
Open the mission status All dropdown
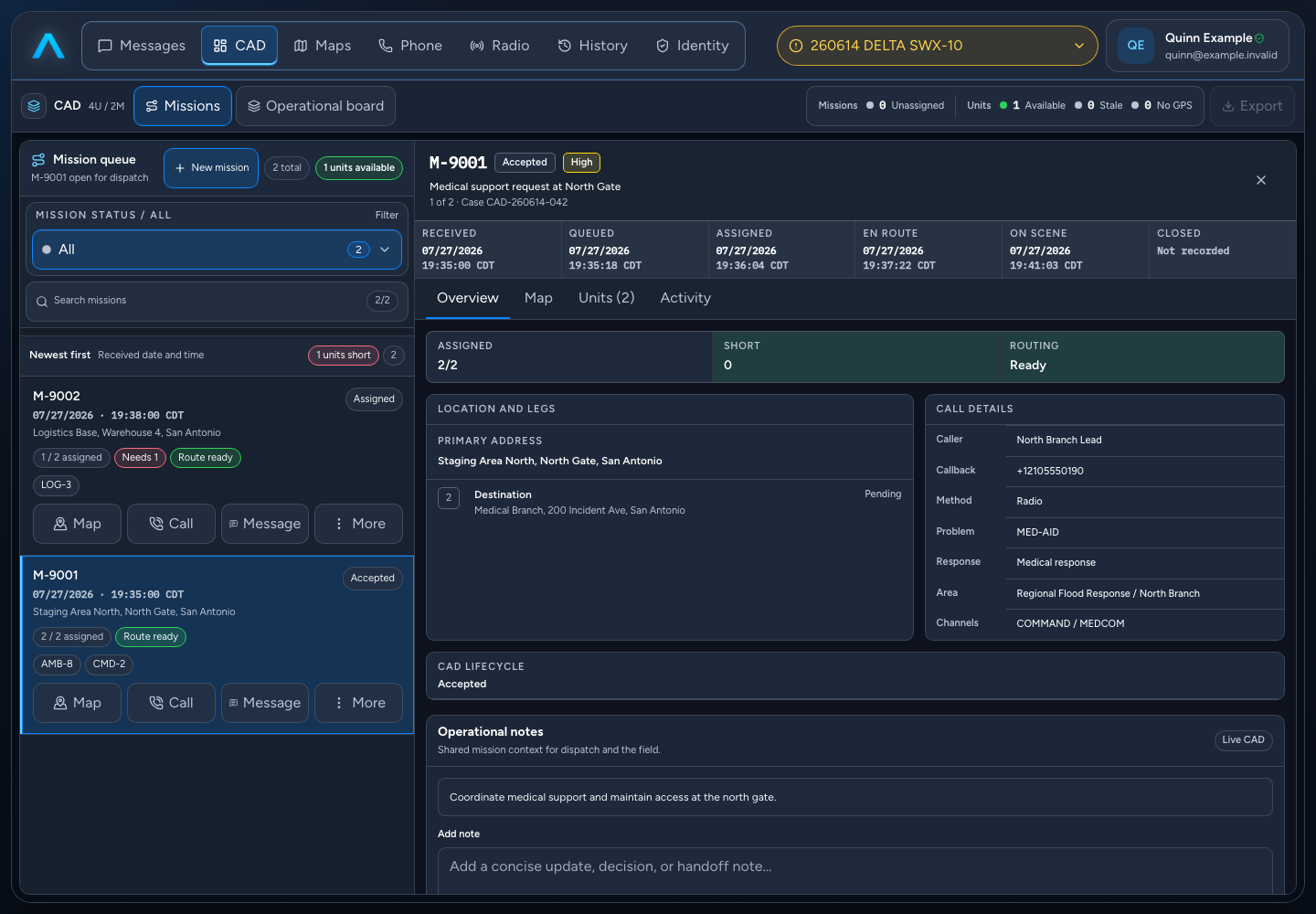217,250
